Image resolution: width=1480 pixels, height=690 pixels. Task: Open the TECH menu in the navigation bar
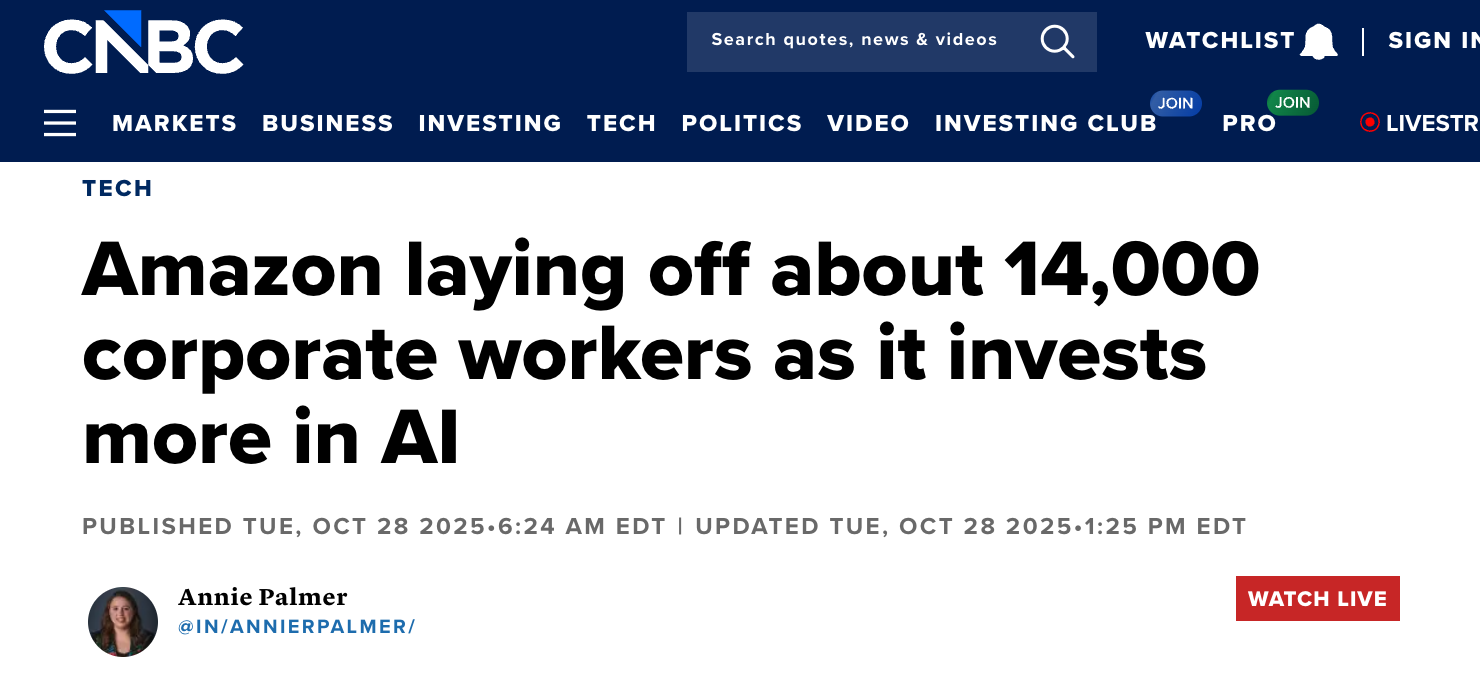coord(621,123)
